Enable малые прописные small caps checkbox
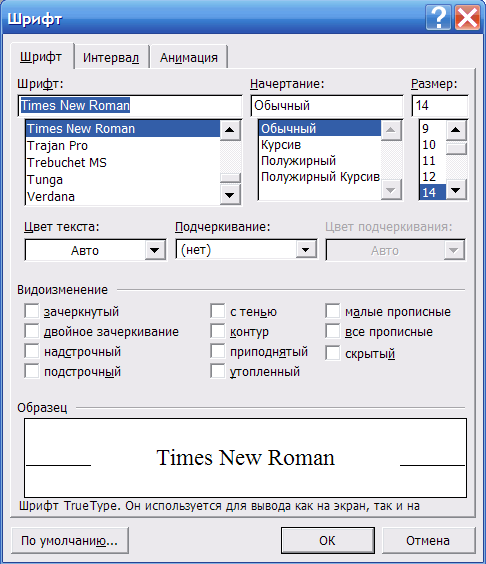The height and width of the screenshot is (564, 486). 333,311
